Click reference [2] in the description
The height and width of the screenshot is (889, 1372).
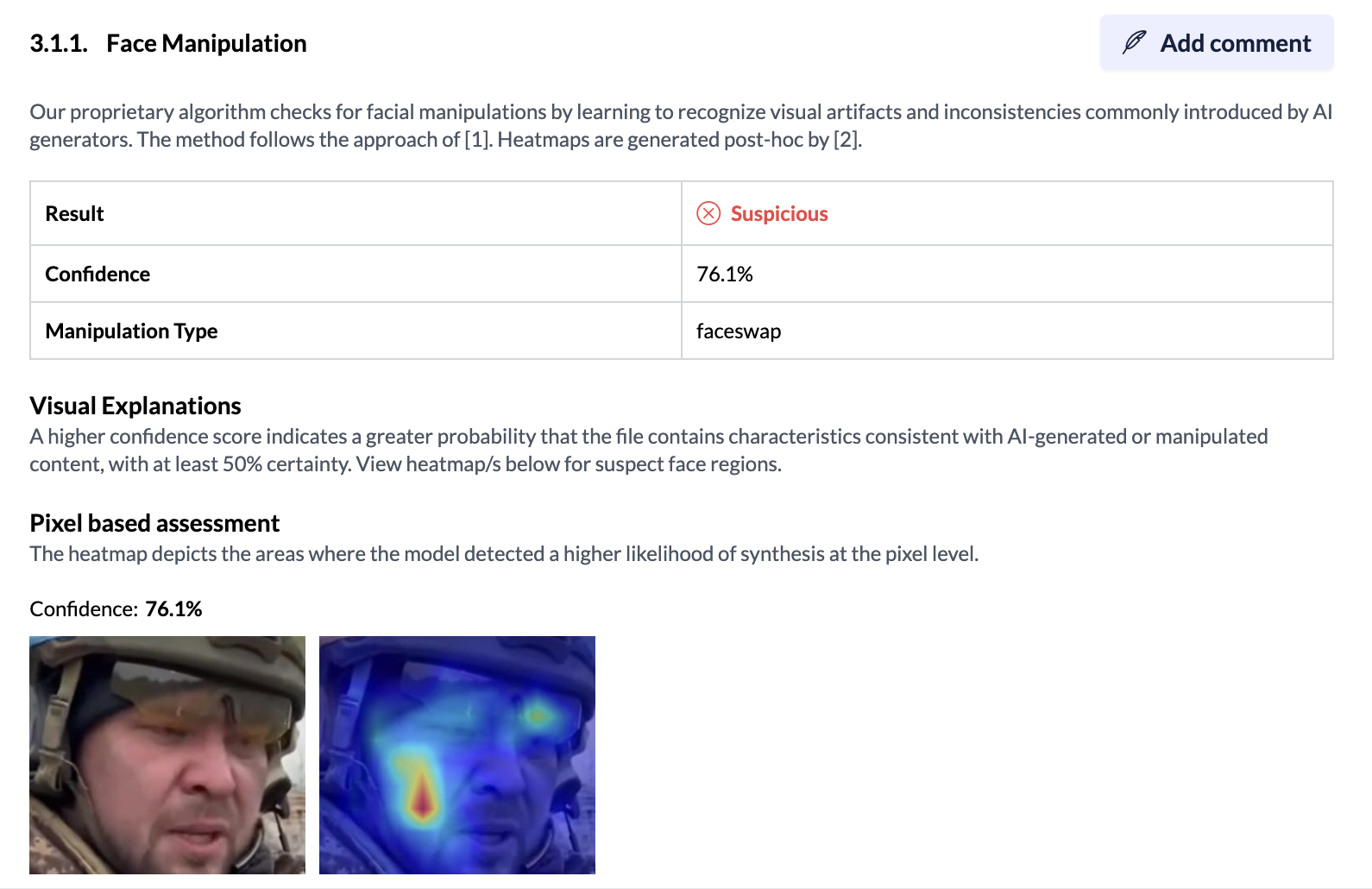coord(846,140)
